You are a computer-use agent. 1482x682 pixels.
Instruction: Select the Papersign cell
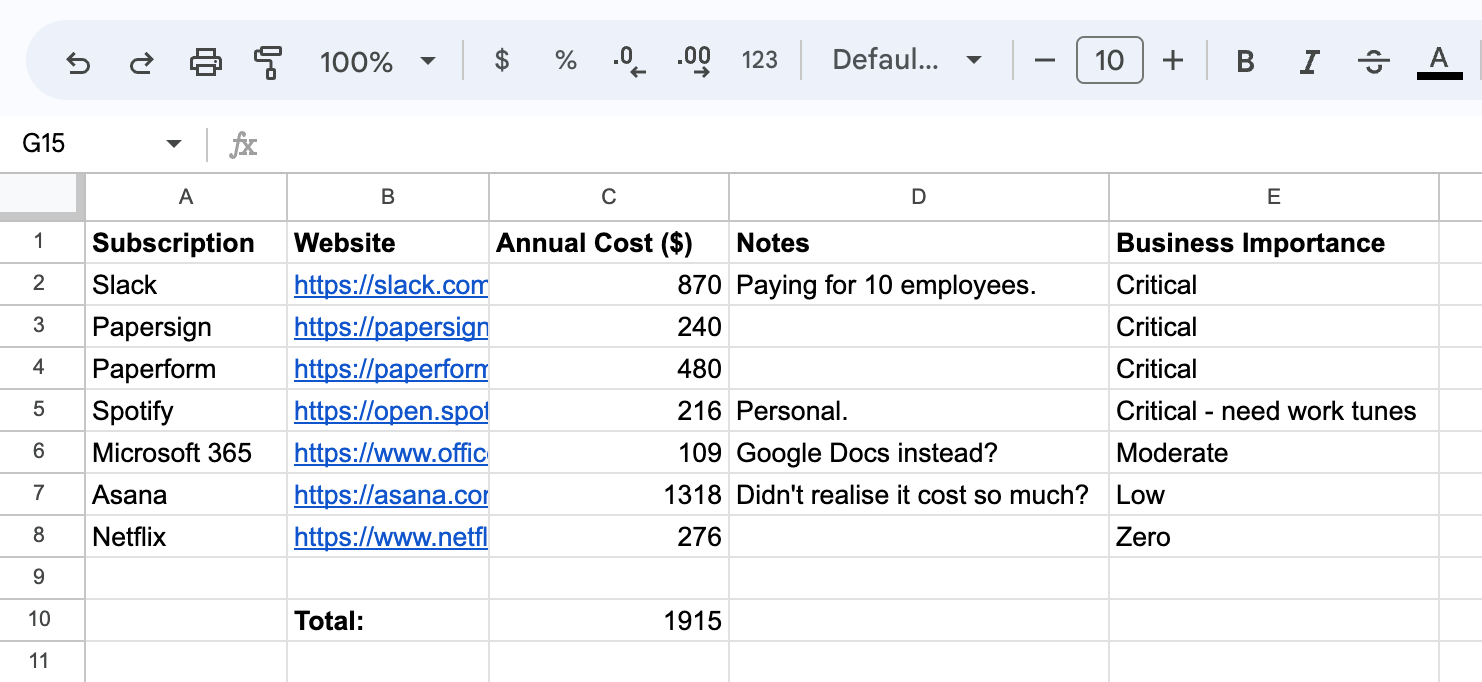186,327
